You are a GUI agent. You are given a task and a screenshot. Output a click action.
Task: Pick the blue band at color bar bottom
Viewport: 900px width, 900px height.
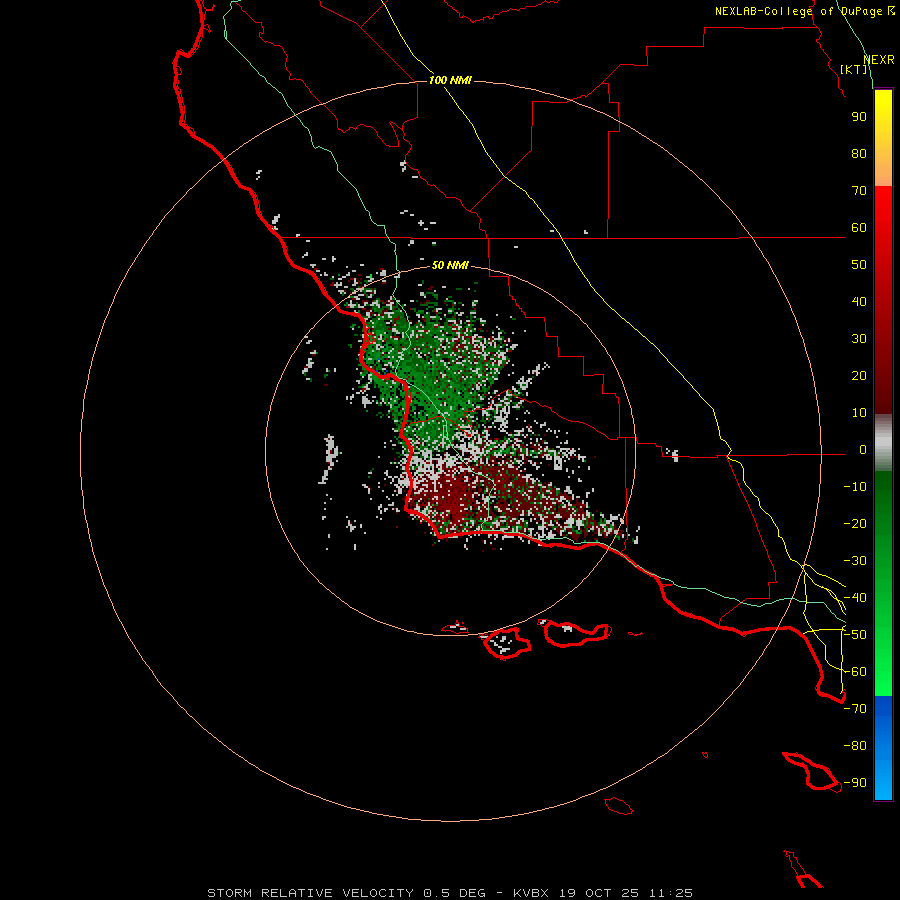click(x=883, y=748)
